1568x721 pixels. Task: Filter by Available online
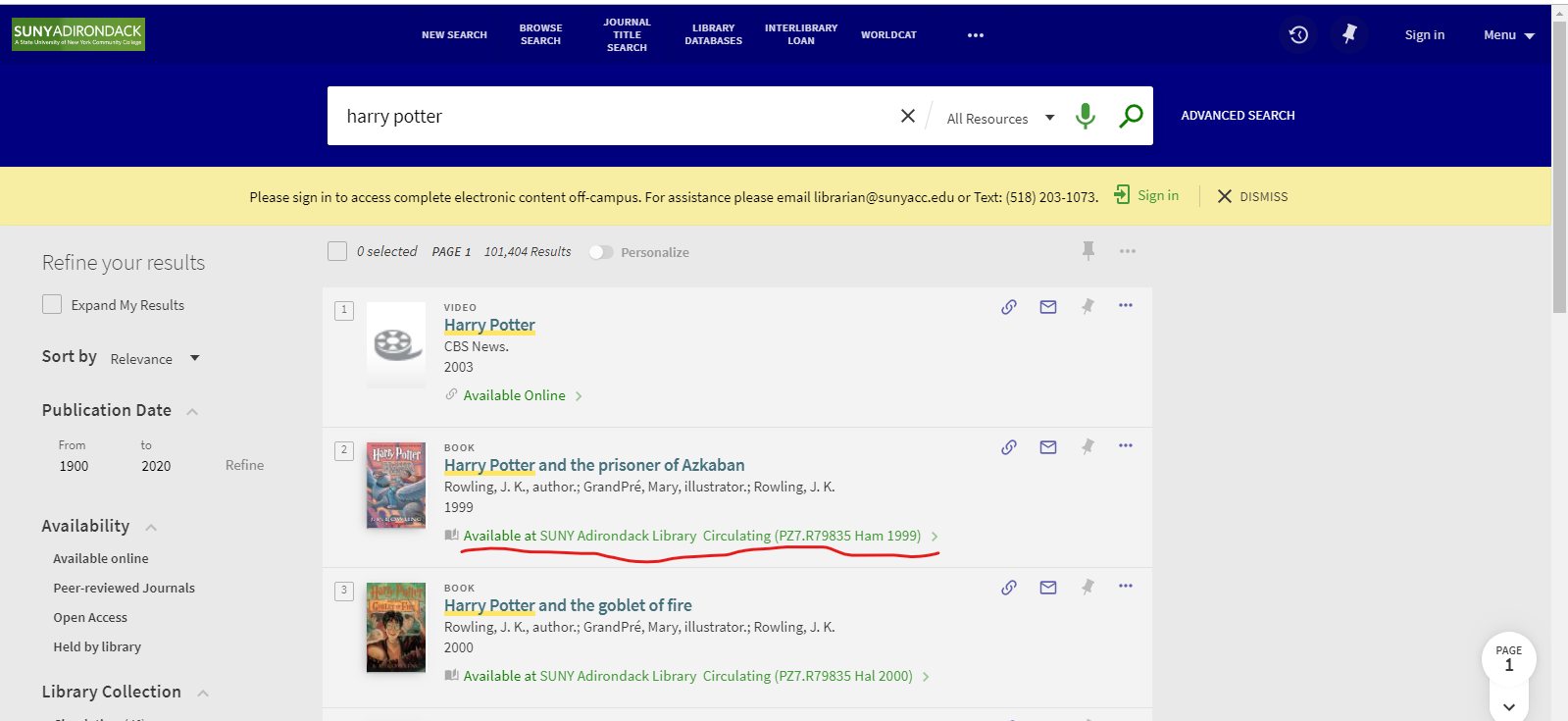101,558
